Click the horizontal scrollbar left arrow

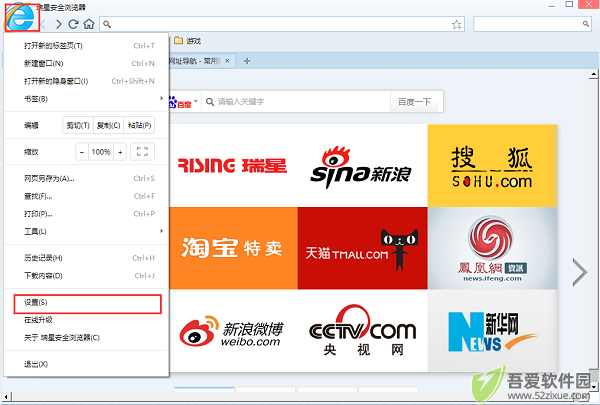point(6,397)
